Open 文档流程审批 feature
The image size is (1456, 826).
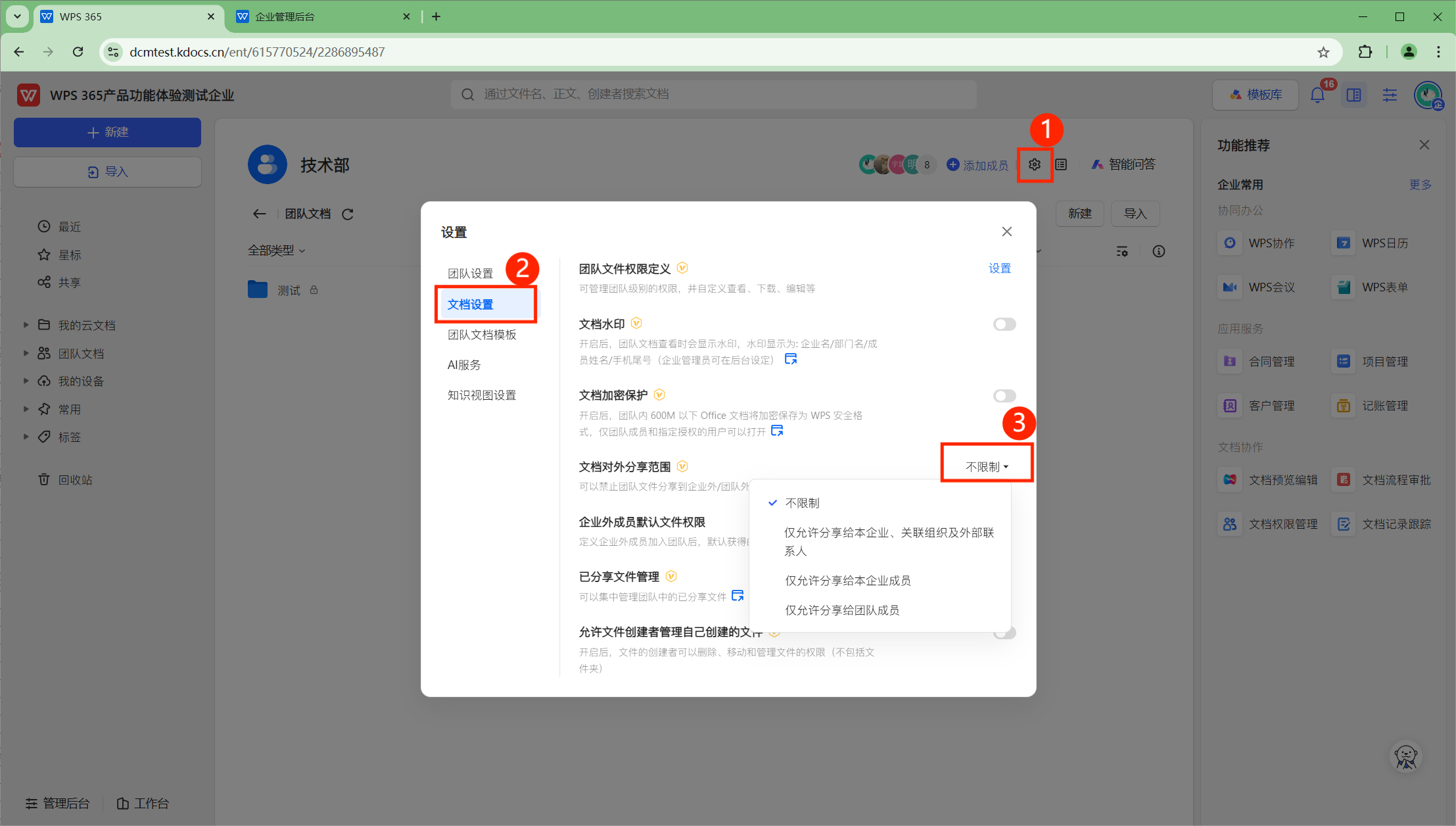(1382, 480)
